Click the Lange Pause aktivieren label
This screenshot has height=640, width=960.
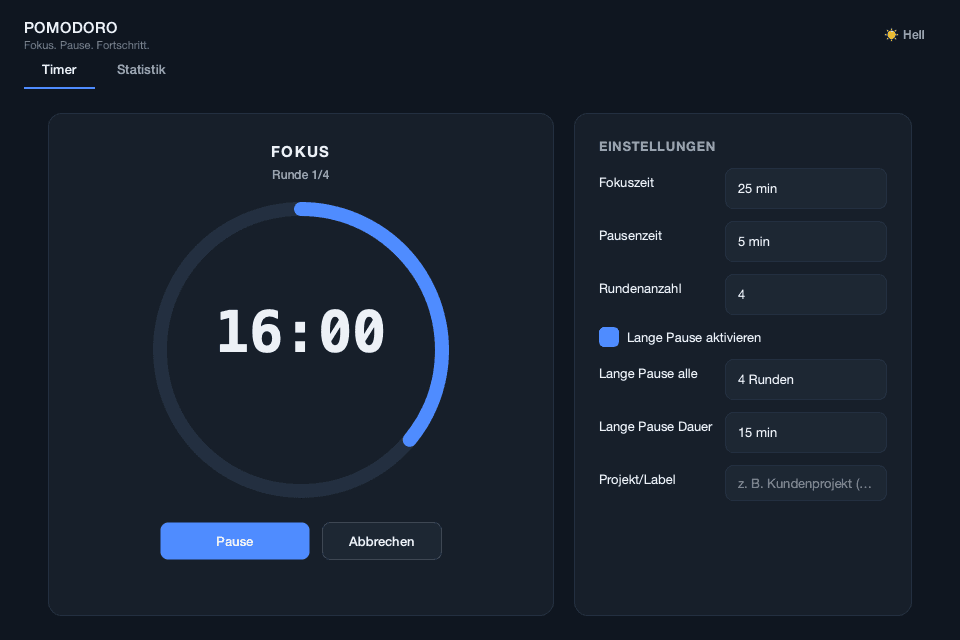point(694,337)
